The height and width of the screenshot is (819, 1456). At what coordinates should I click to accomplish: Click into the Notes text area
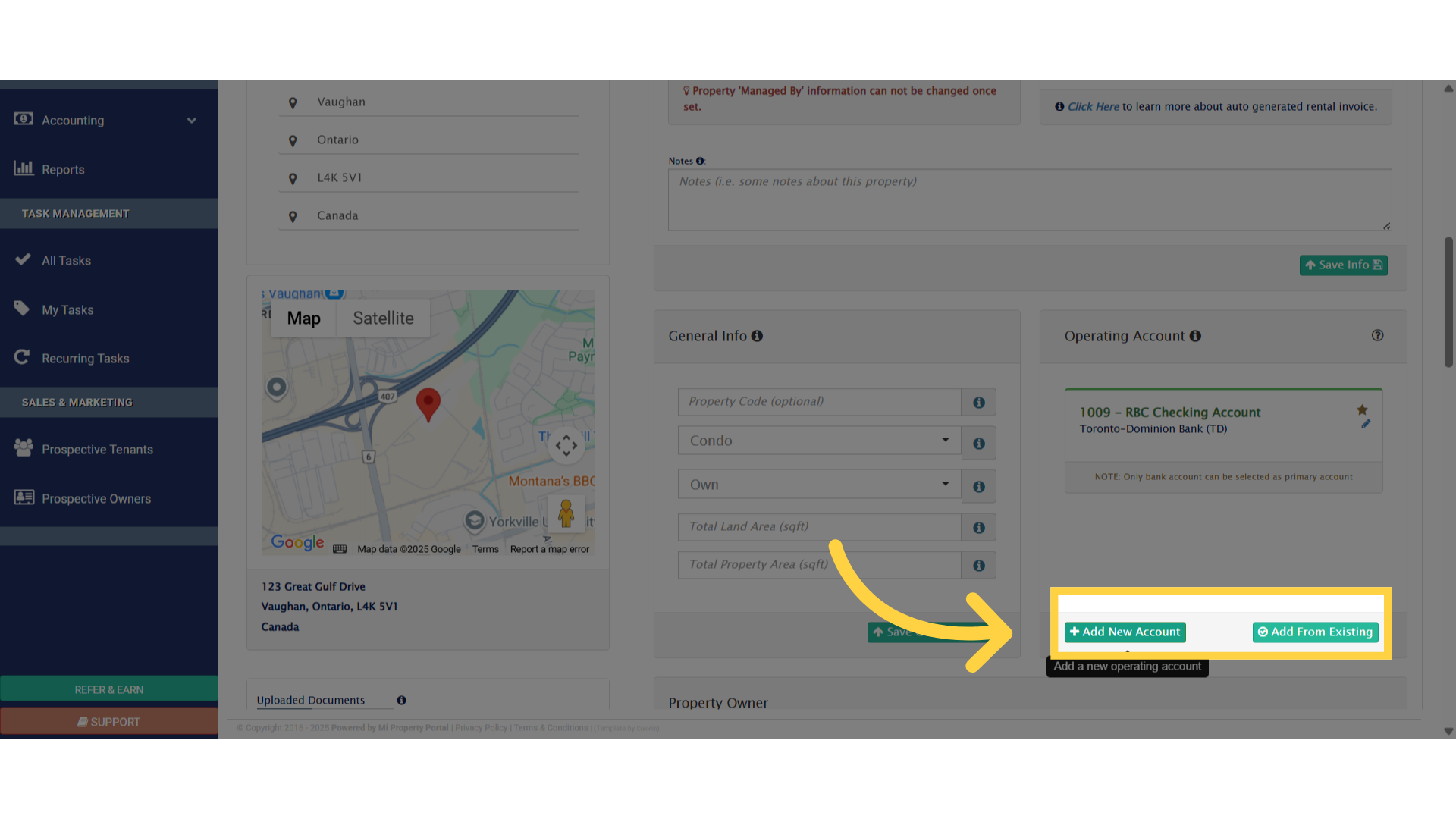coord(1029,200)
